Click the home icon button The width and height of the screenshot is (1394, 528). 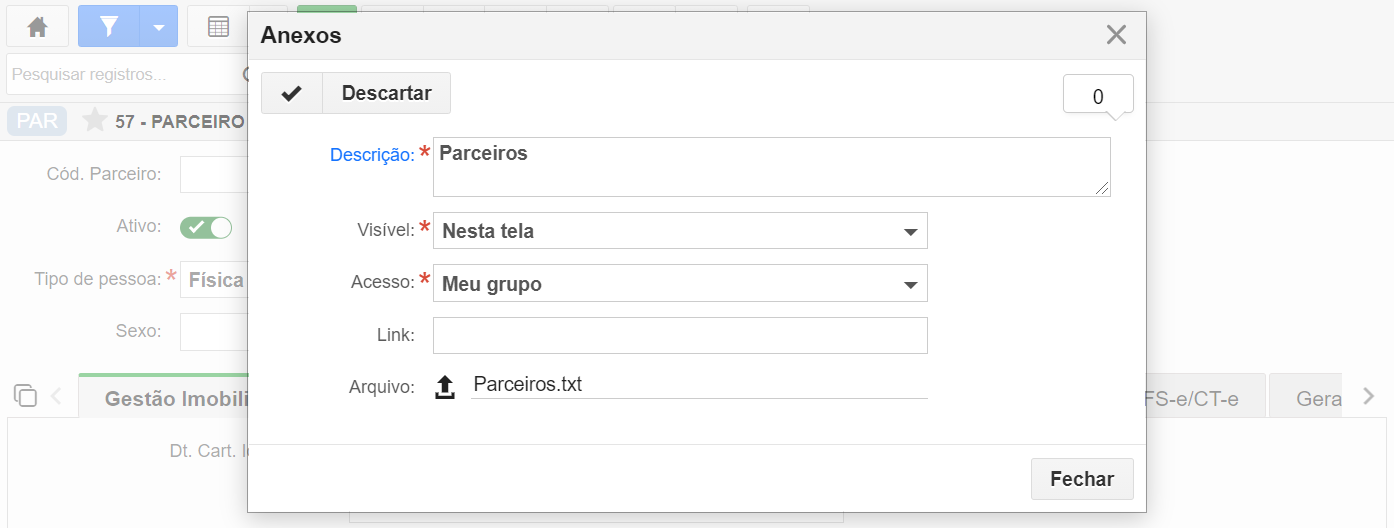[38, 26]
